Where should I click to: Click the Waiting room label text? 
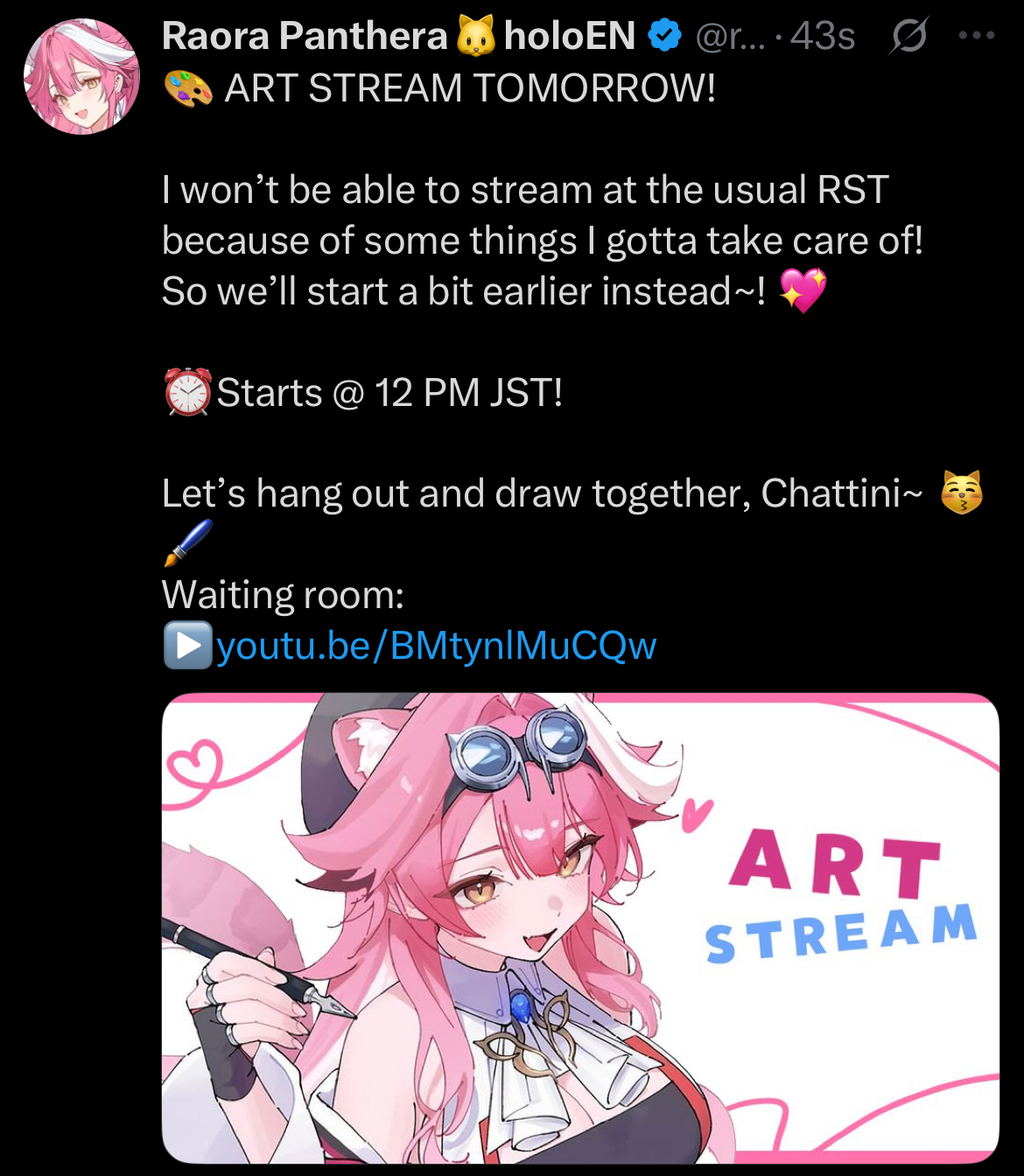(283, 595)
